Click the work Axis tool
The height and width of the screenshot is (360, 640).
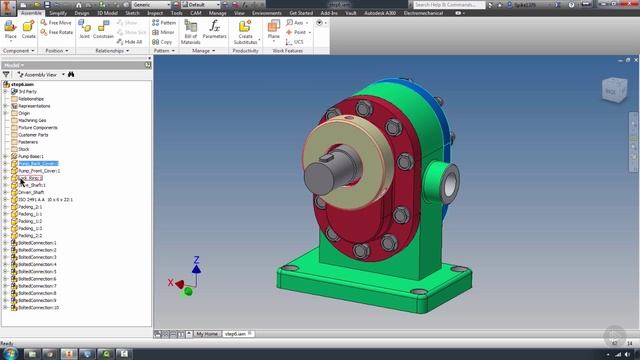295,23
